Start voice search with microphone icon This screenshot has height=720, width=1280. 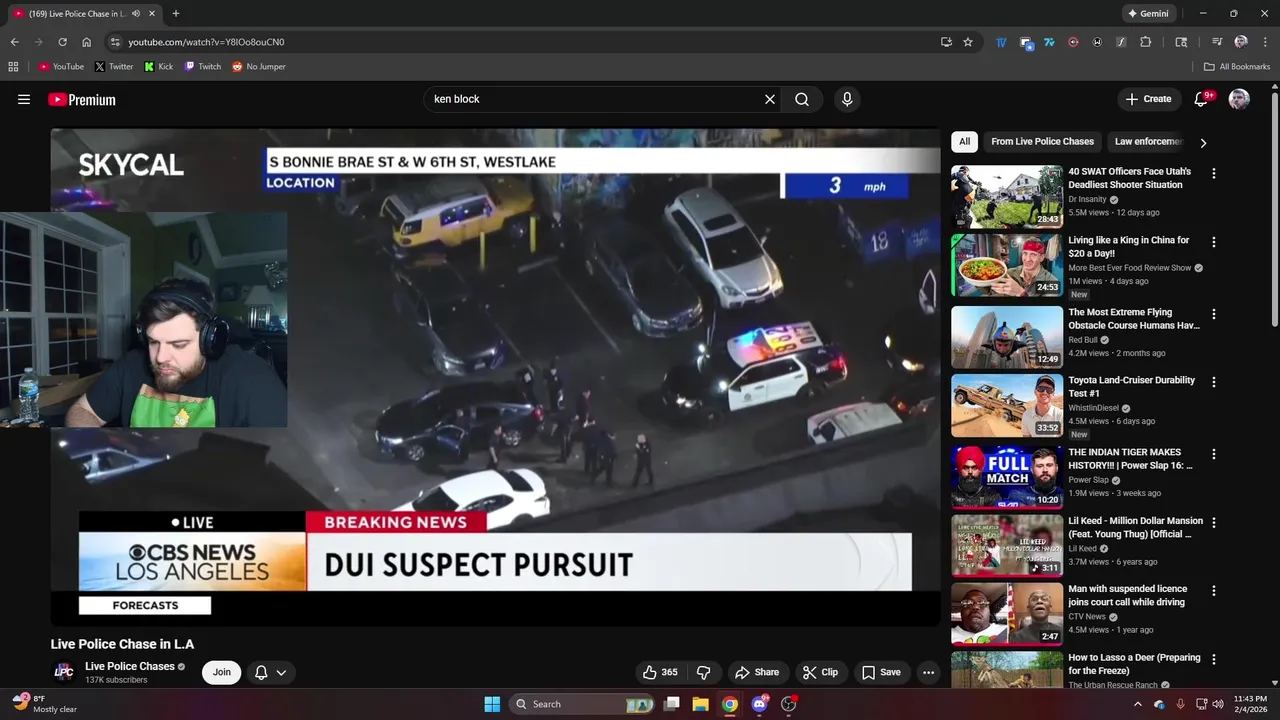click(847, 99)
